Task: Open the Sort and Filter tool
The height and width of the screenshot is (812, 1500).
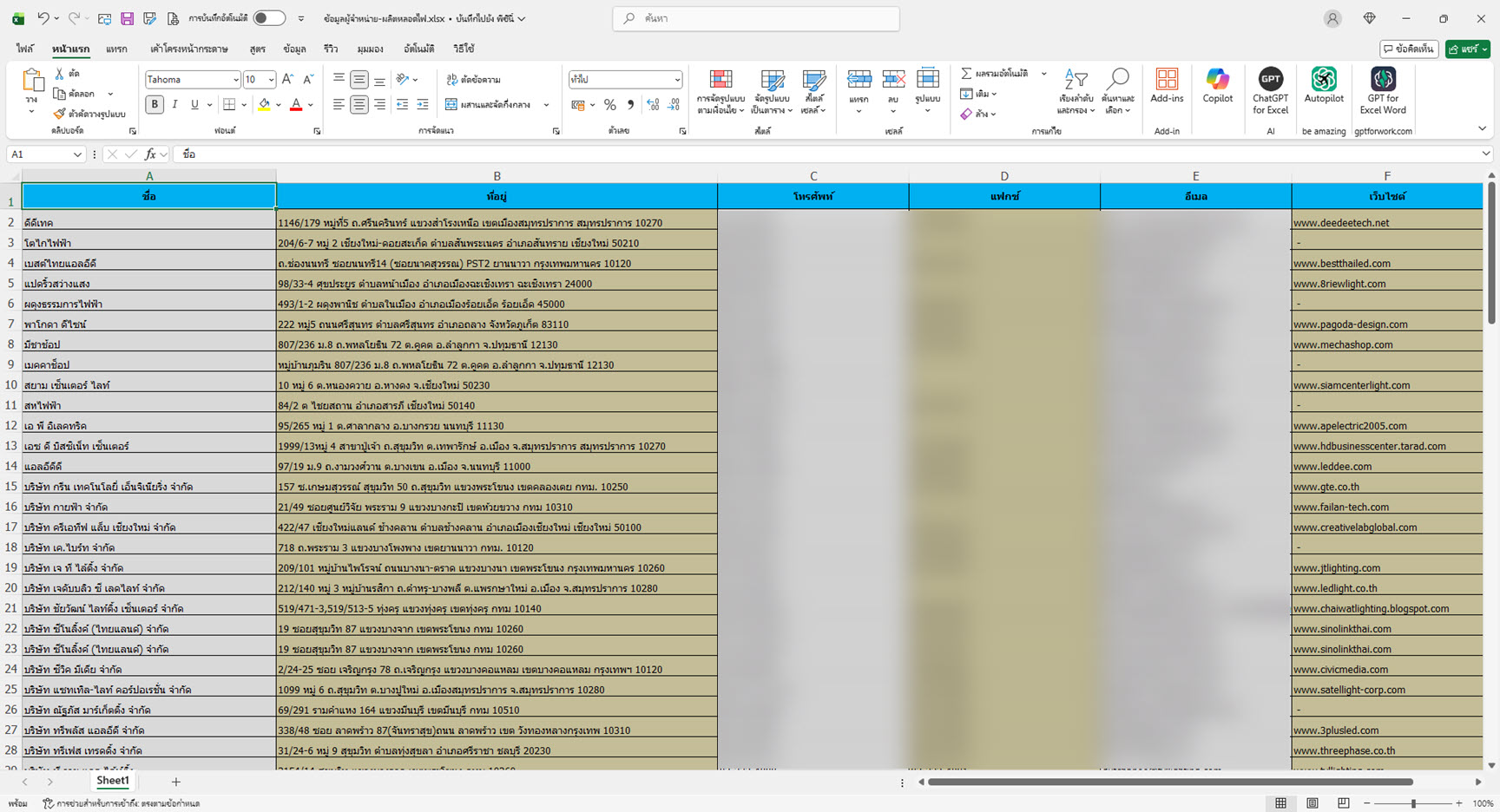Action: pyautogui.click(x=1076, y=90)
